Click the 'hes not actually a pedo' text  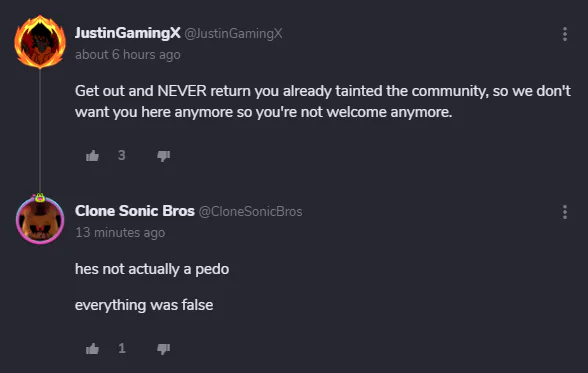point(152,269)
